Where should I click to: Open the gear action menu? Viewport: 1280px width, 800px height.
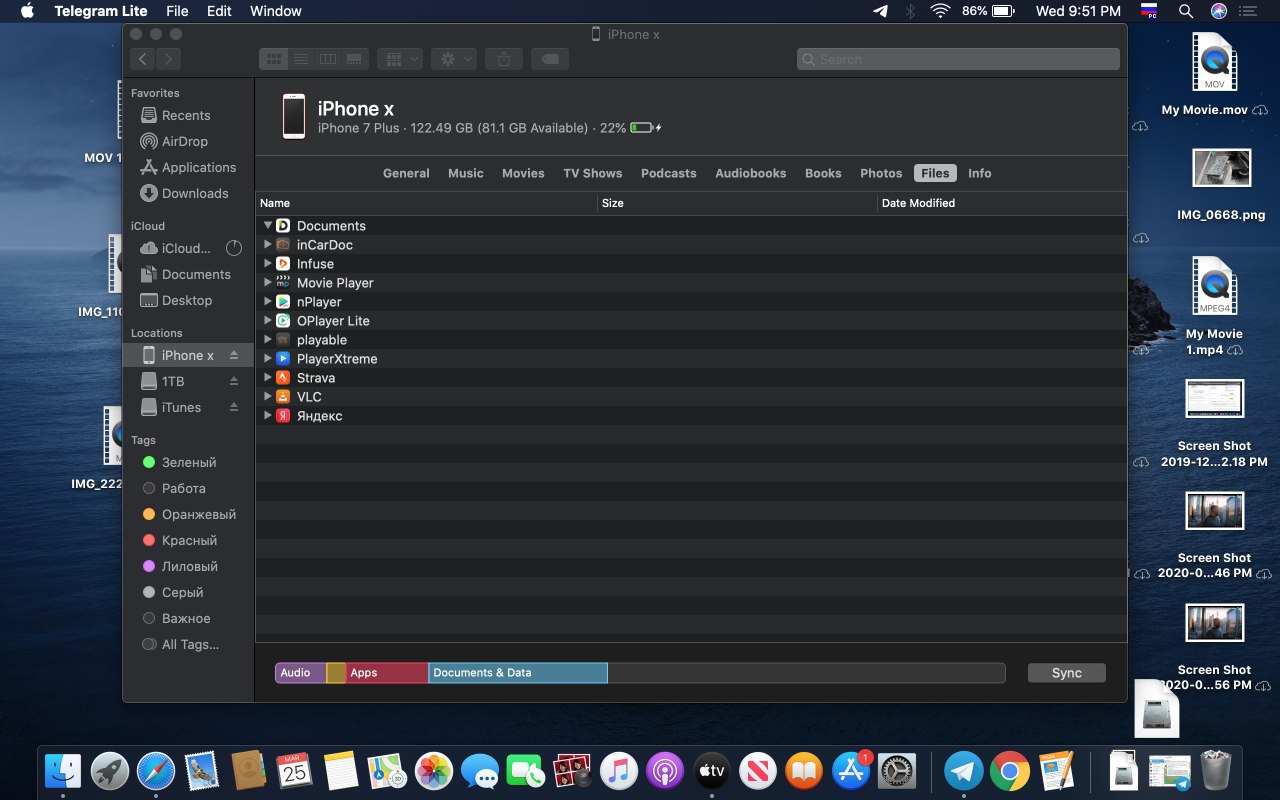[455, 59]
